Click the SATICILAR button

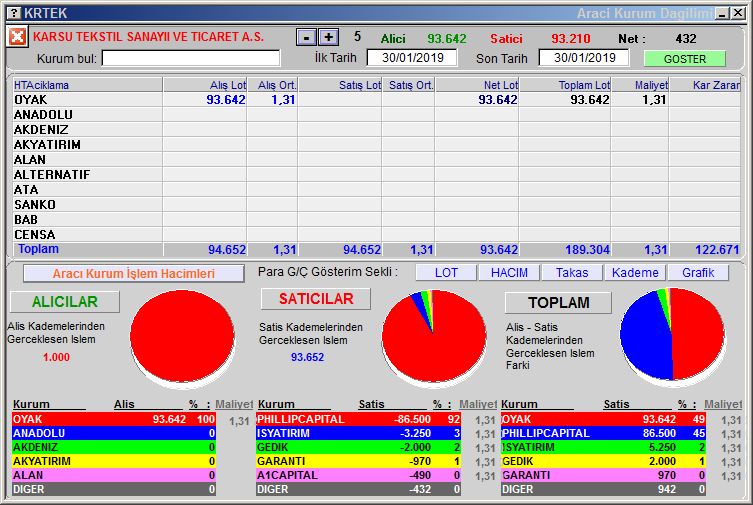click(316, 299)
